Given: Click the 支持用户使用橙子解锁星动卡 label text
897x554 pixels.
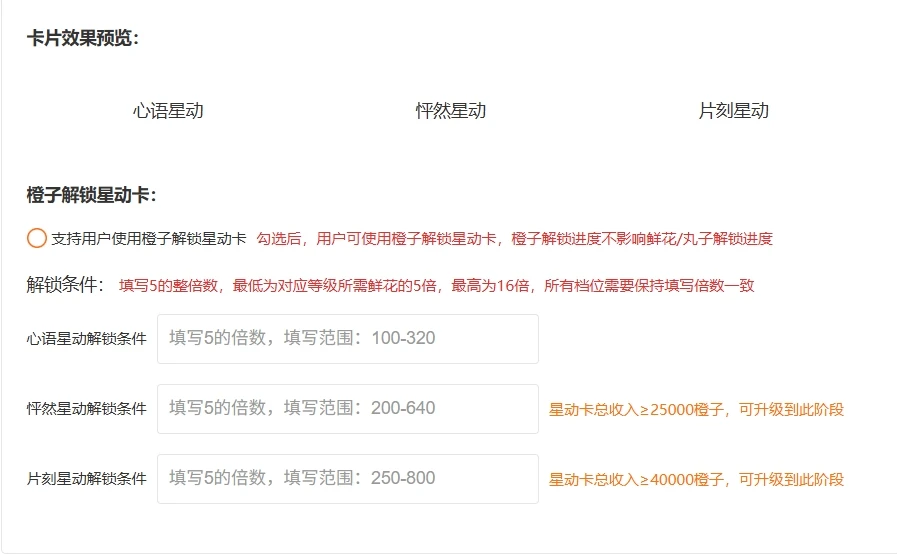Looking at the screenshot, I should 148,239.
